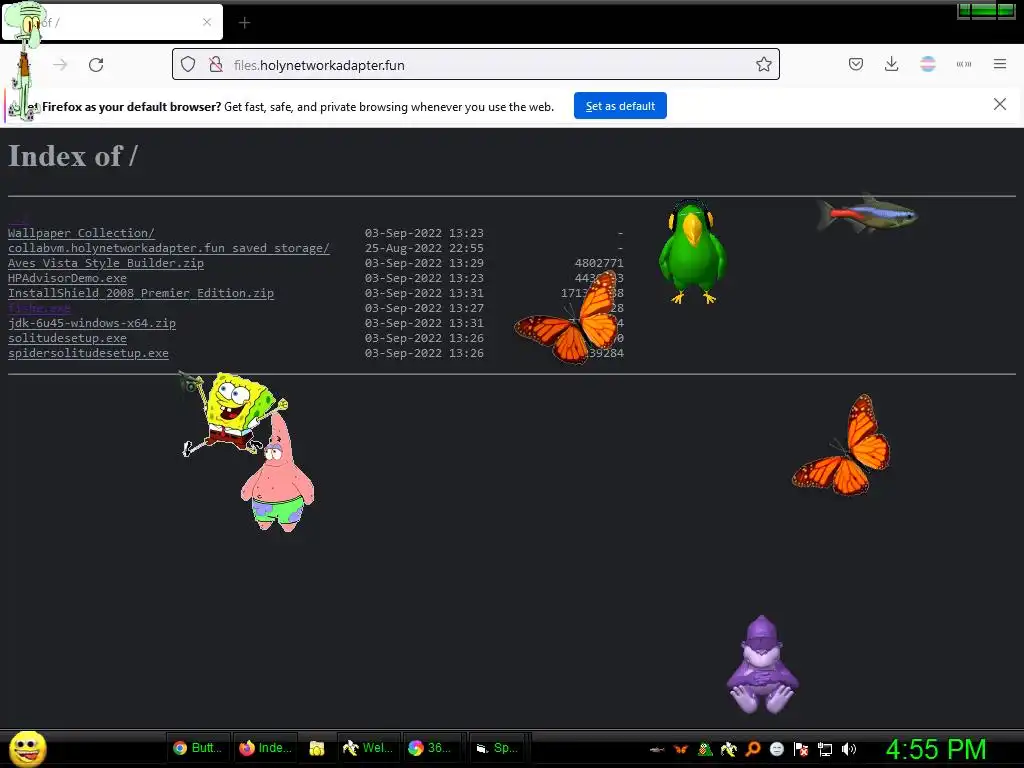Download Aves Vista Style Builder.zip
The height and width of the screenshot is (768, 1024).
(x=106, y=263)
